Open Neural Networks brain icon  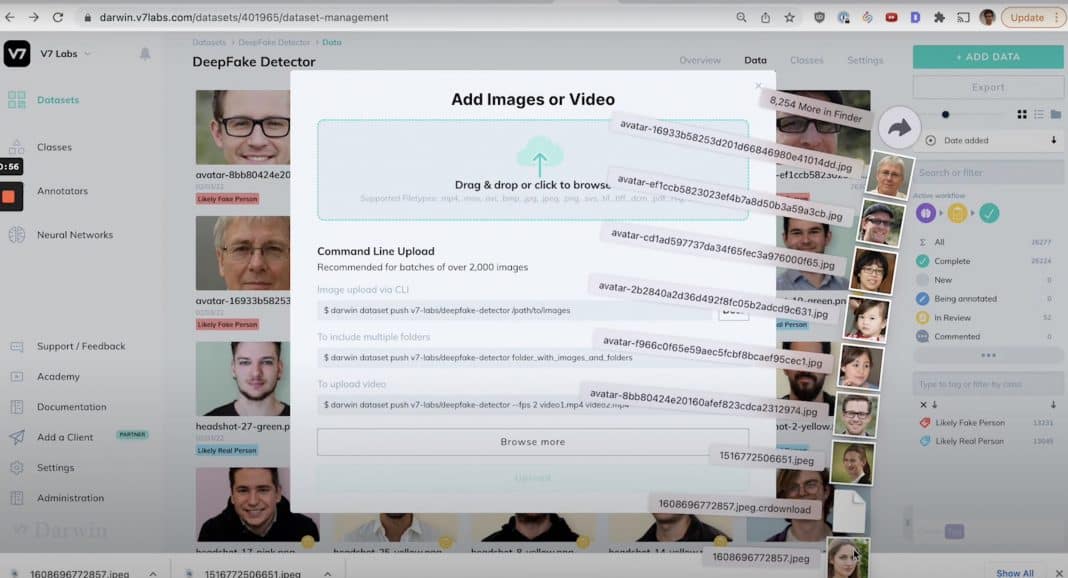(x=17, y=235)
